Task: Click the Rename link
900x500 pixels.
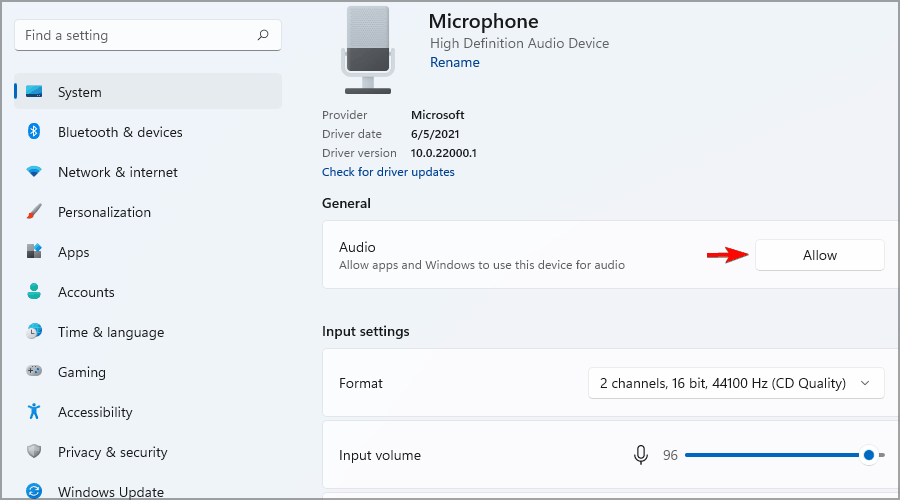Action: tap(455, 62)
